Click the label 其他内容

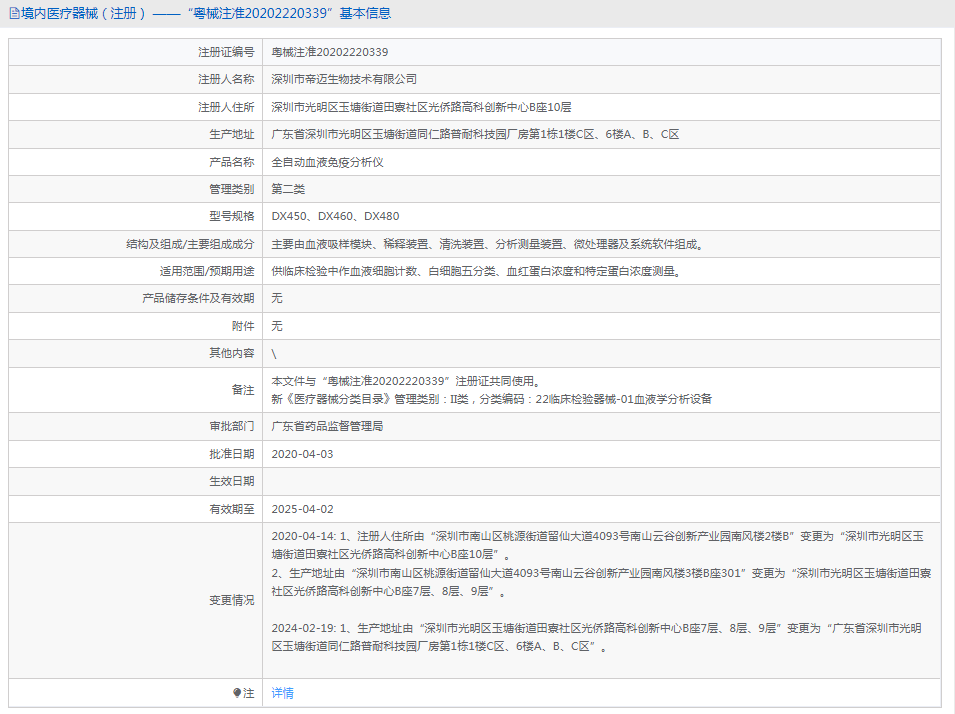pos(231,353)
